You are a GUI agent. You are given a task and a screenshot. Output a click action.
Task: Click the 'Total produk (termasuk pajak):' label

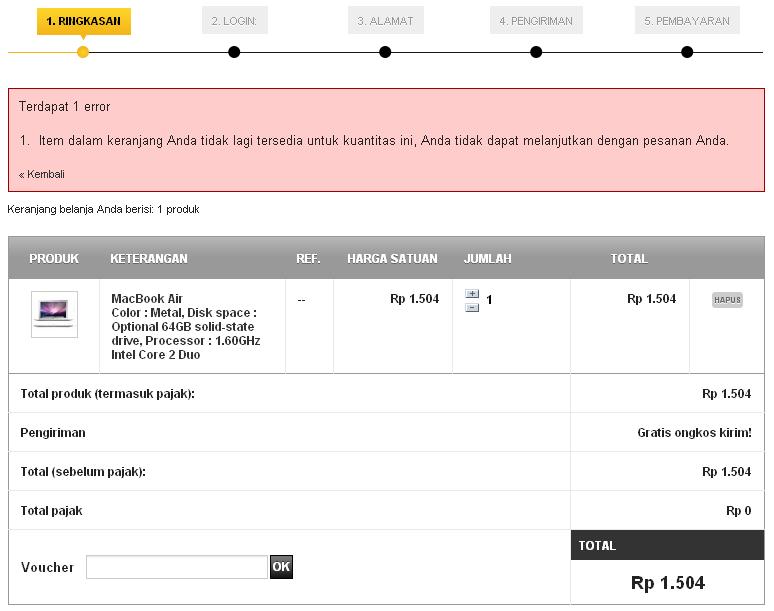pyautogui.click(x=108, y=394)
